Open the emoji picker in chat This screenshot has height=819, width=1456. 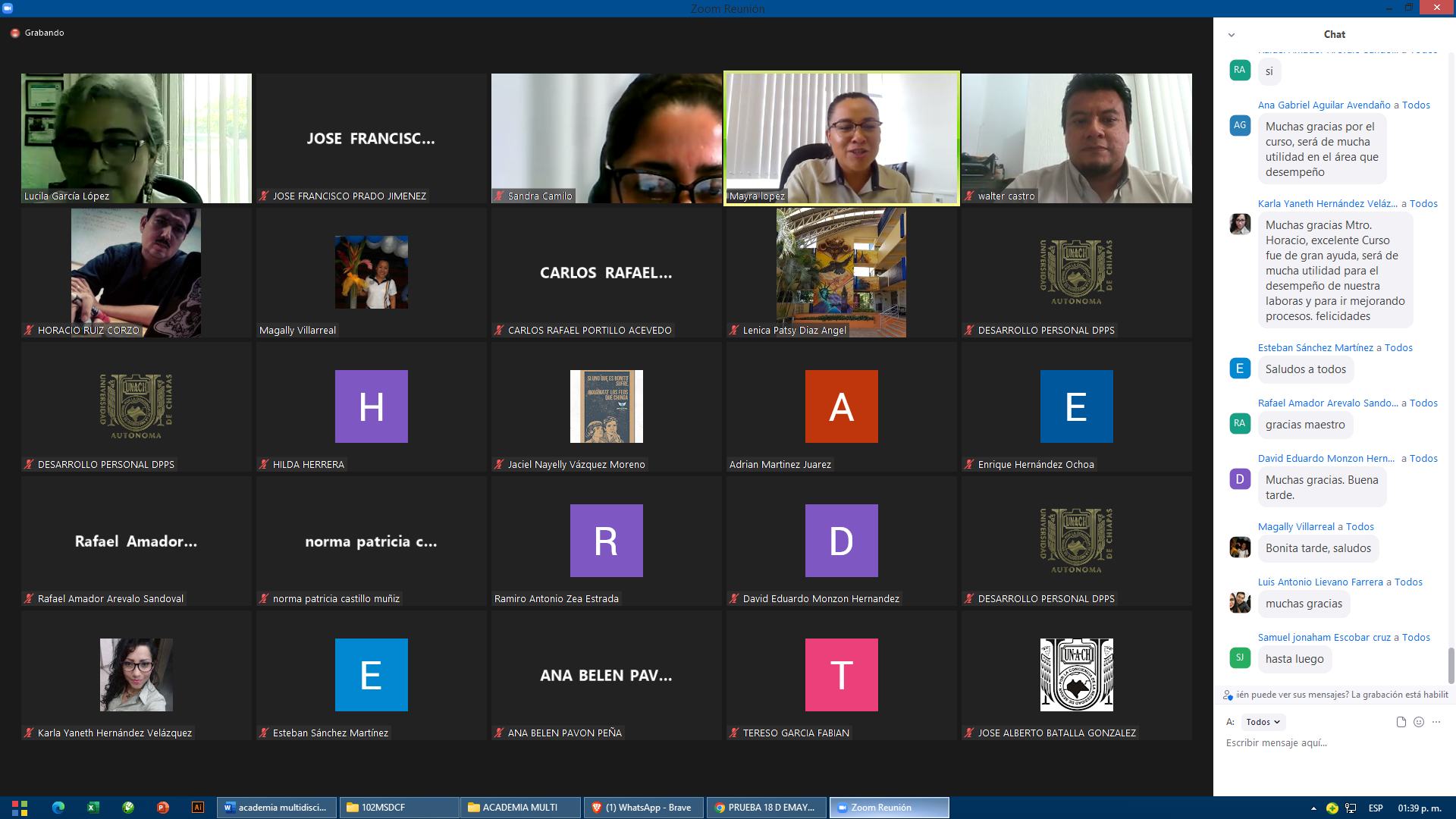[1419, 722]
